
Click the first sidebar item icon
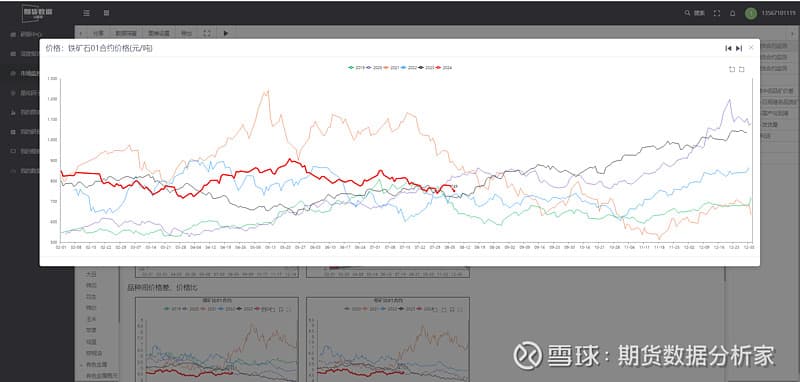click(x=13, y=34)
